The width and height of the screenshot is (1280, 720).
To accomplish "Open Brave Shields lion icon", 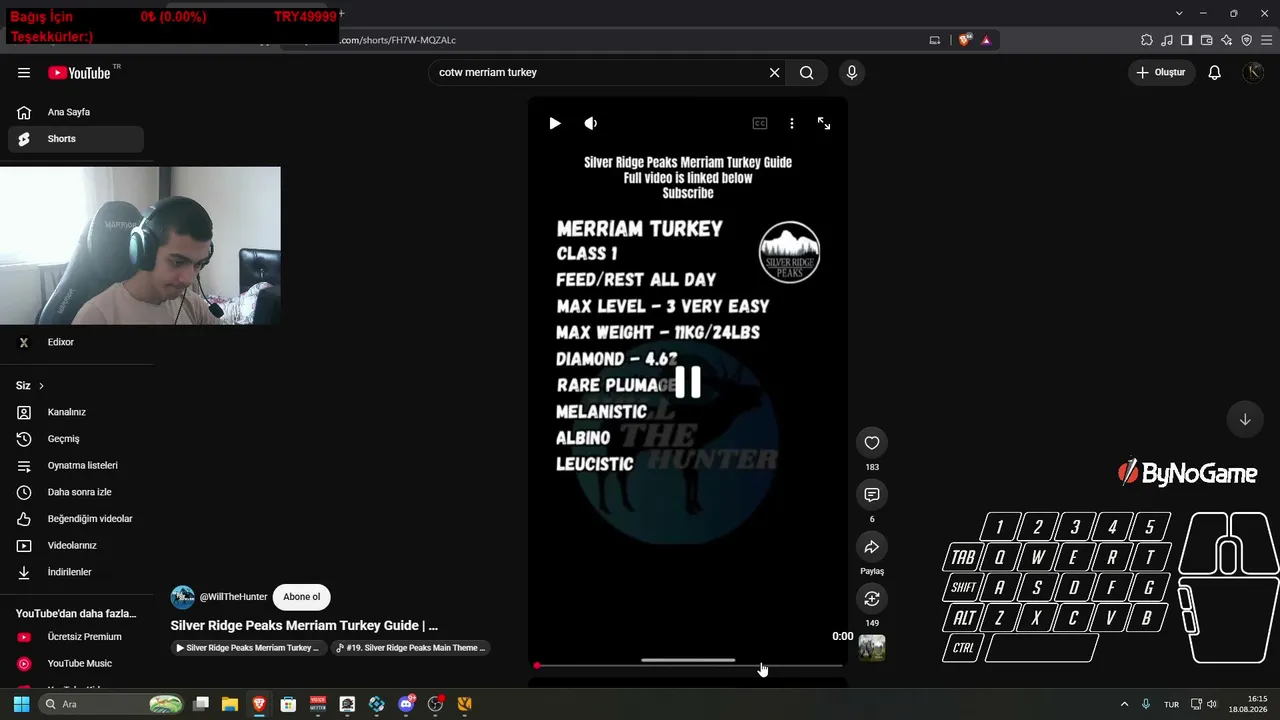I will click(964, 40).
